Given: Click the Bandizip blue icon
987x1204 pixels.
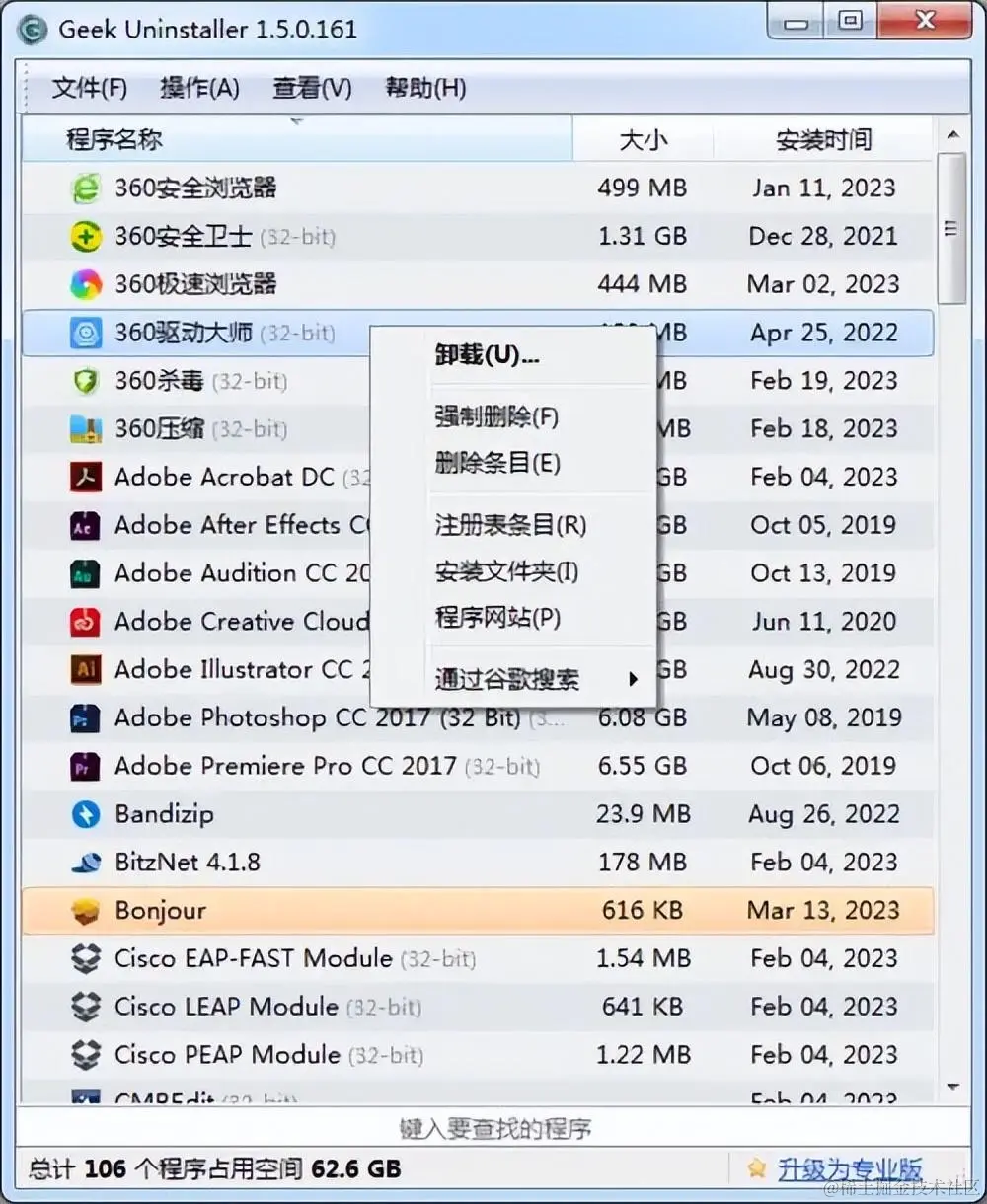Looking at the screenshot, I should [86, 814].
